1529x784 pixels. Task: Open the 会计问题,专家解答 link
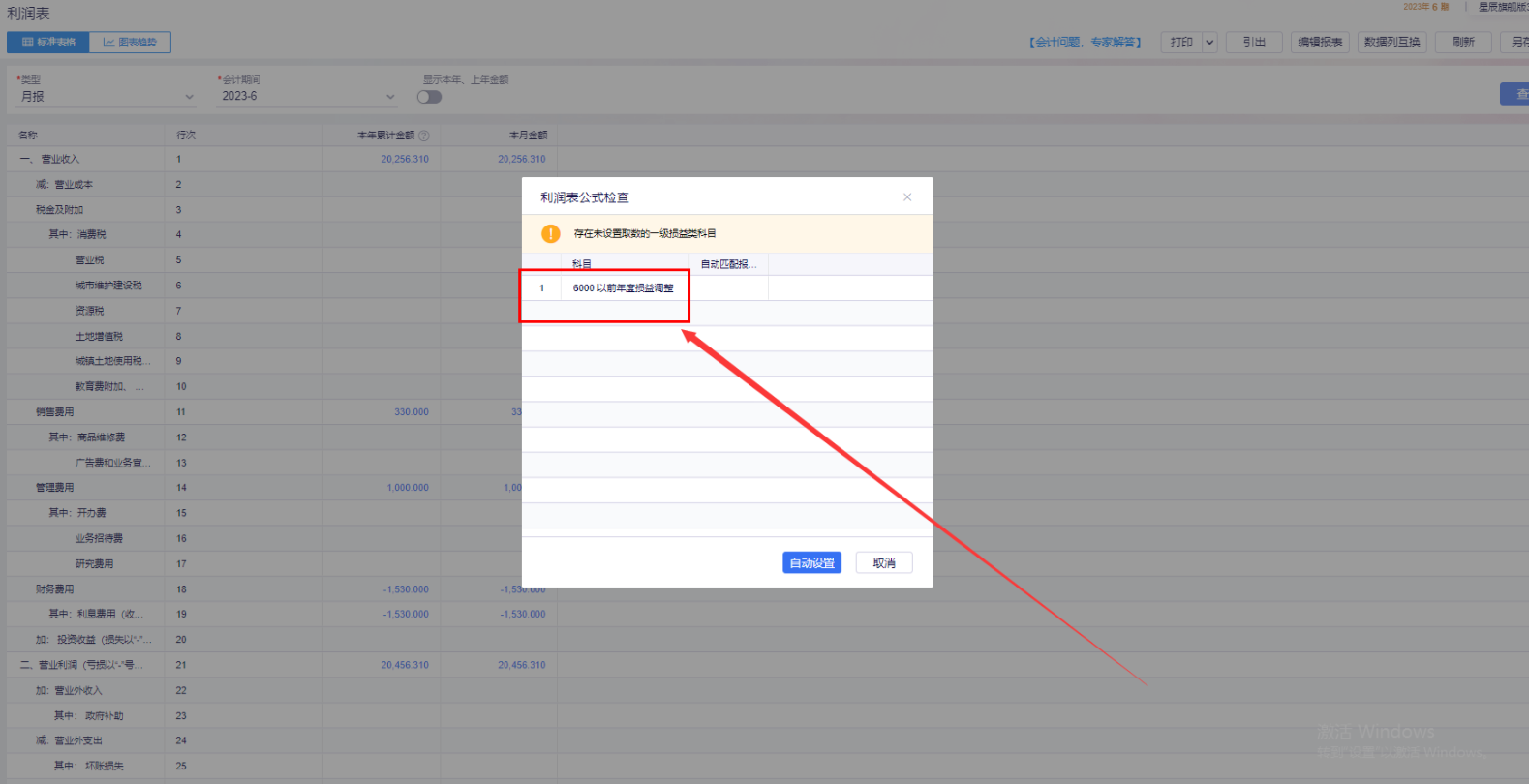[1085, 43]
